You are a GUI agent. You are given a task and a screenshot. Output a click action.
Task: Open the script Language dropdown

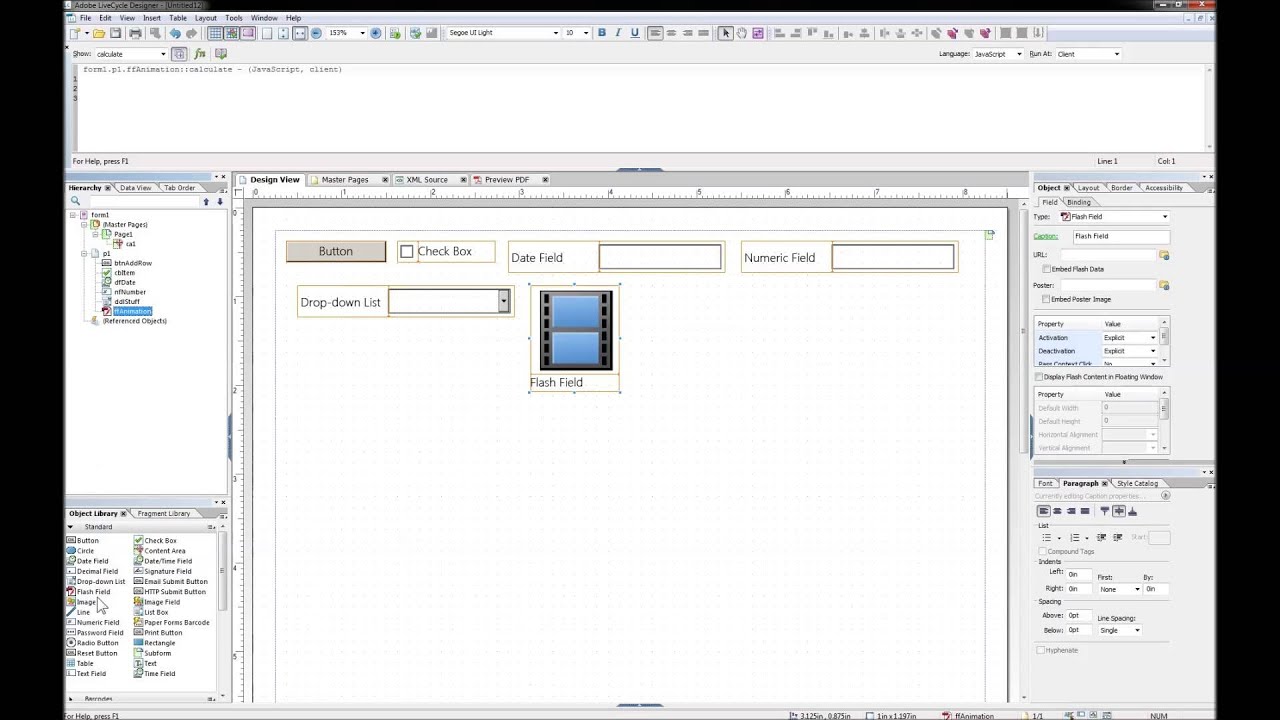[x=1019, y=54]
